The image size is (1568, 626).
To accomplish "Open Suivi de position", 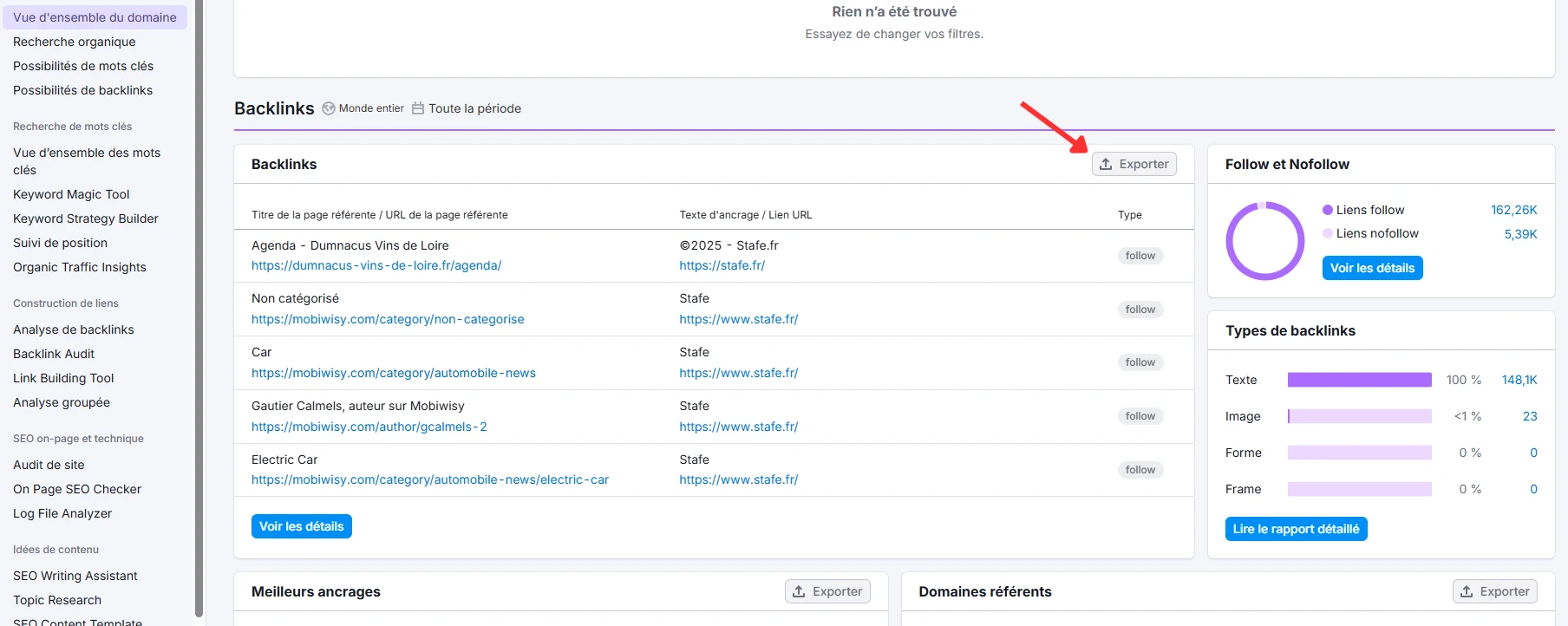I will 61,243.
